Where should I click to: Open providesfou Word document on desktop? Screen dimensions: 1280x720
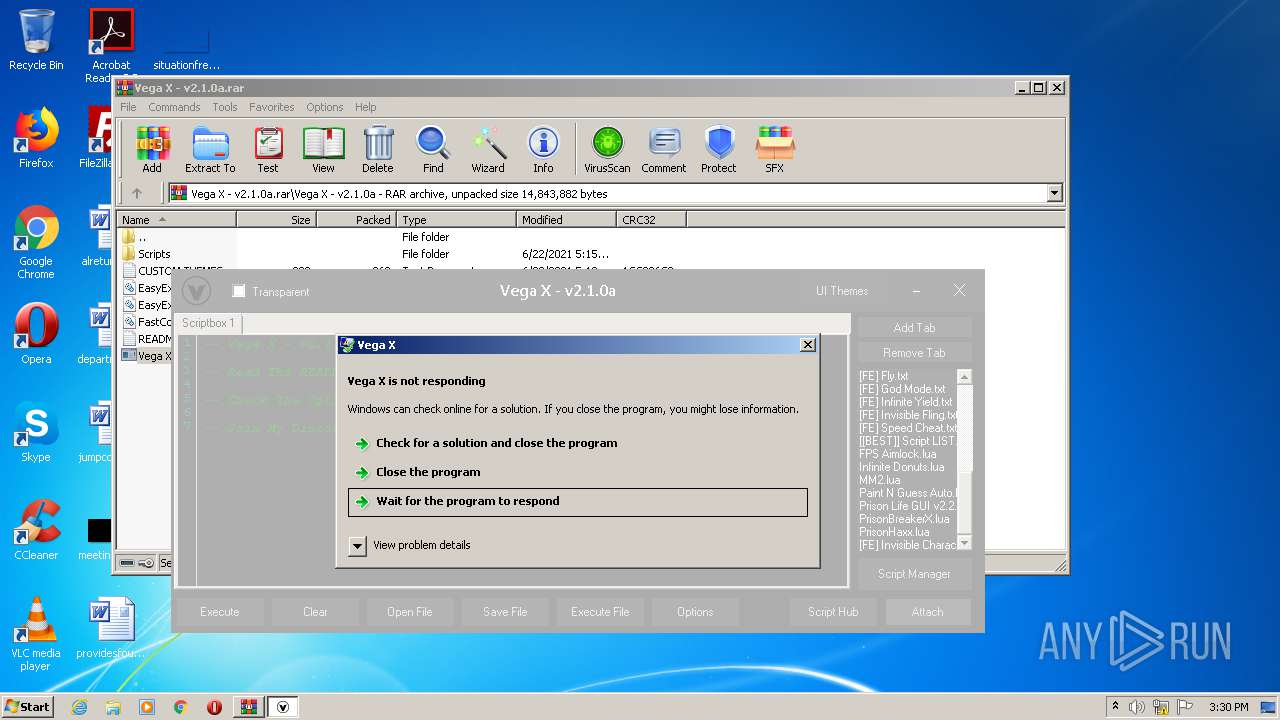click(111, 629)
